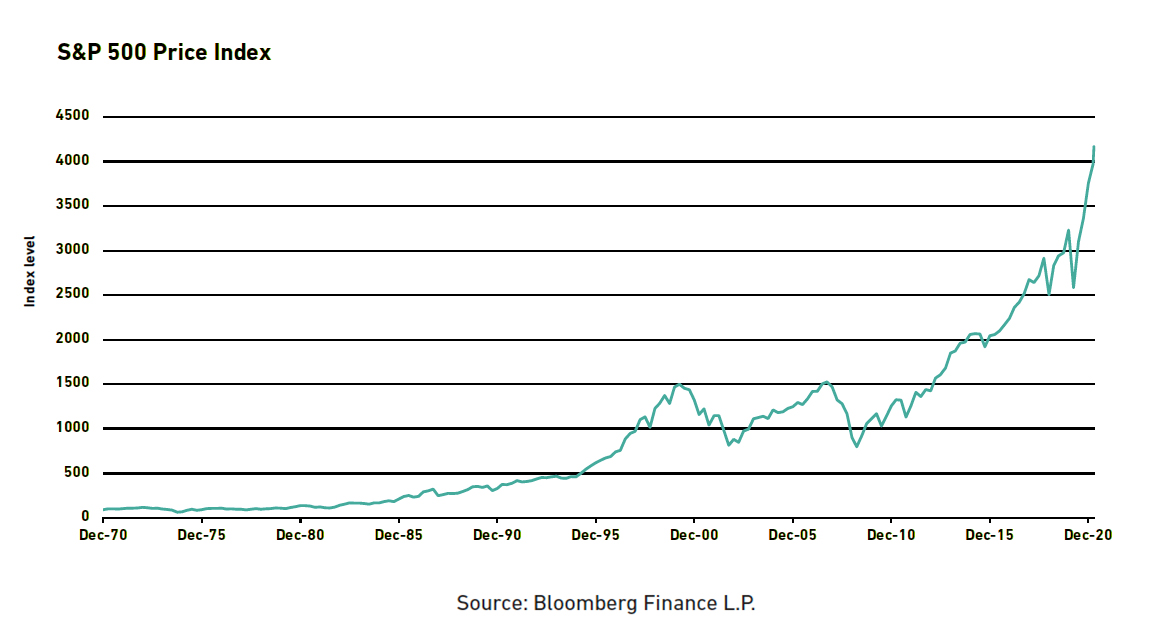Select the Dec-85 date label
1165x635 pixels.
tap(398, 535)
